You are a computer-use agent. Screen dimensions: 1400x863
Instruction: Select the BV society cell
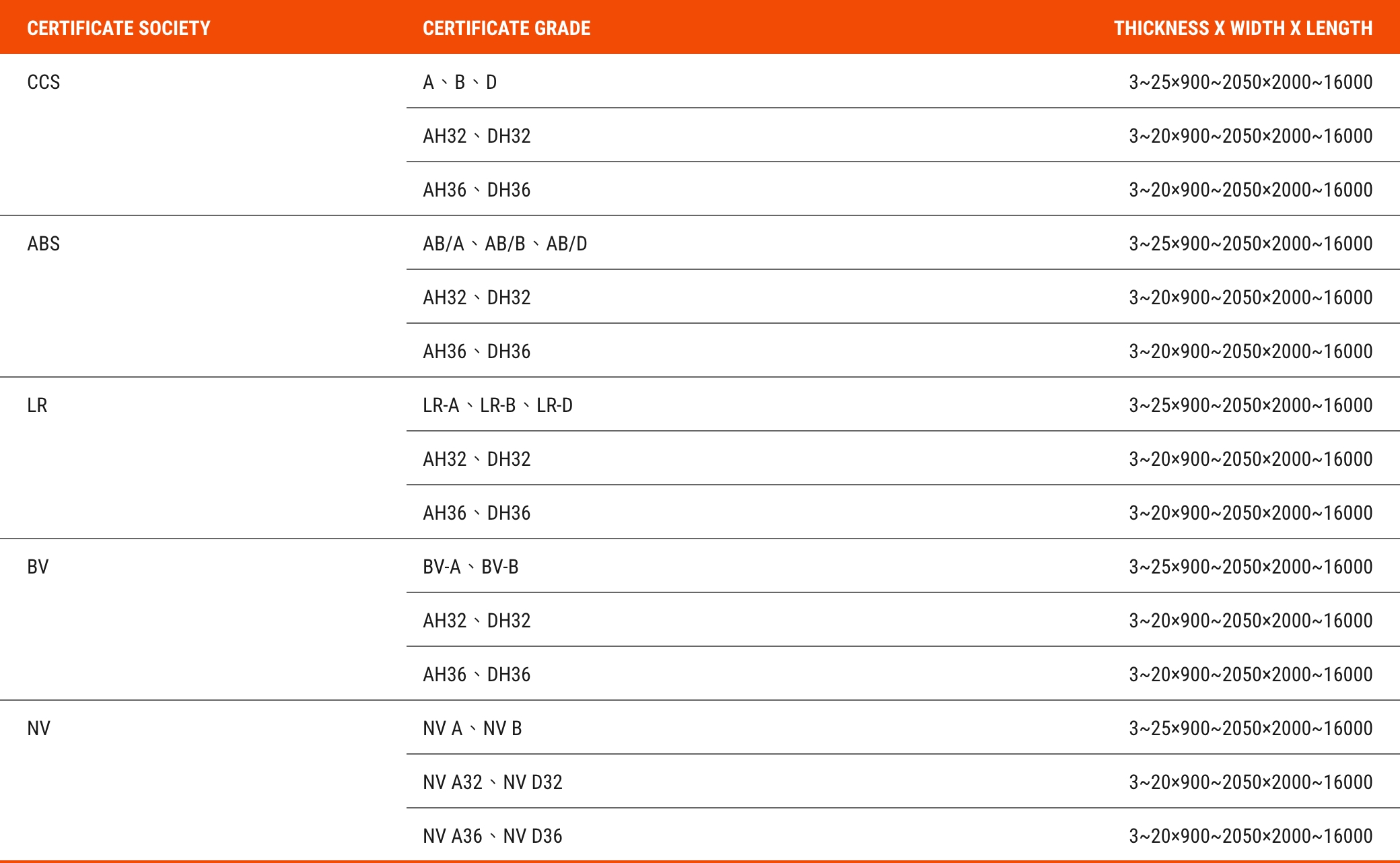tap(38, 567)
